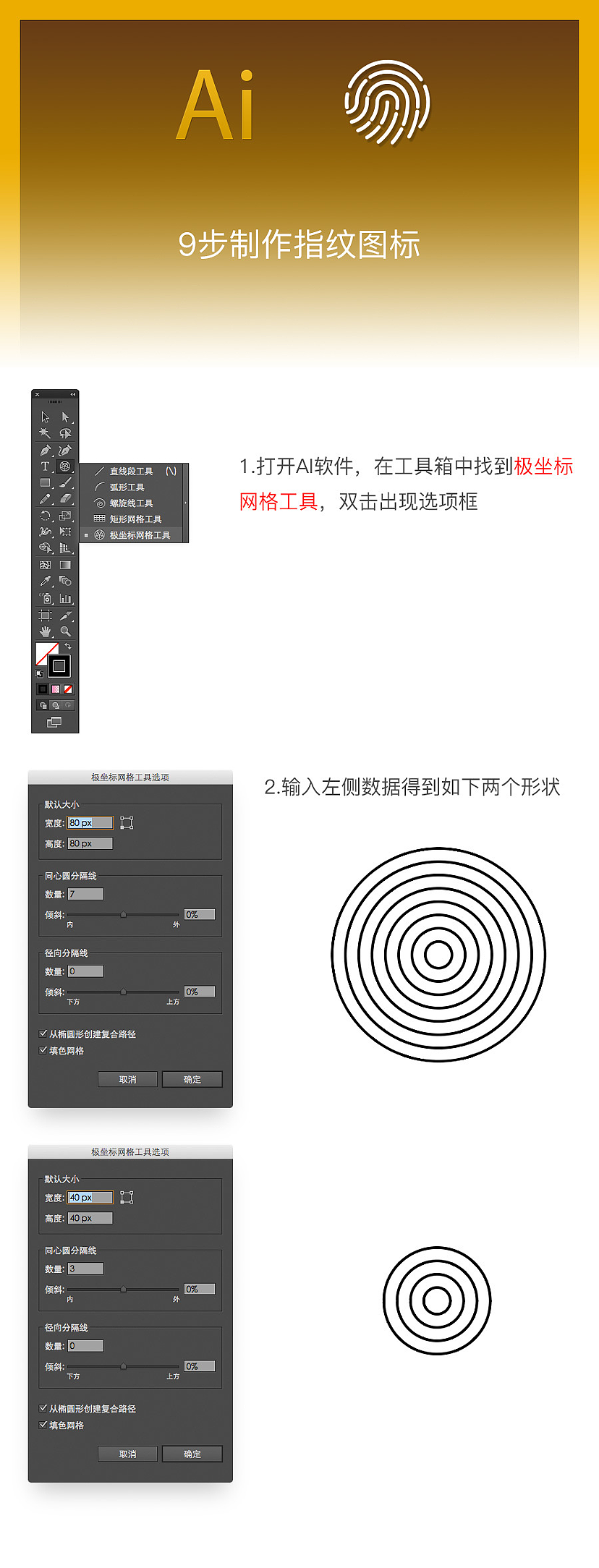Select the Rotate tool
Viewport: 599px width, 1568px height.
pyautogui.click(x=45, y=516)
